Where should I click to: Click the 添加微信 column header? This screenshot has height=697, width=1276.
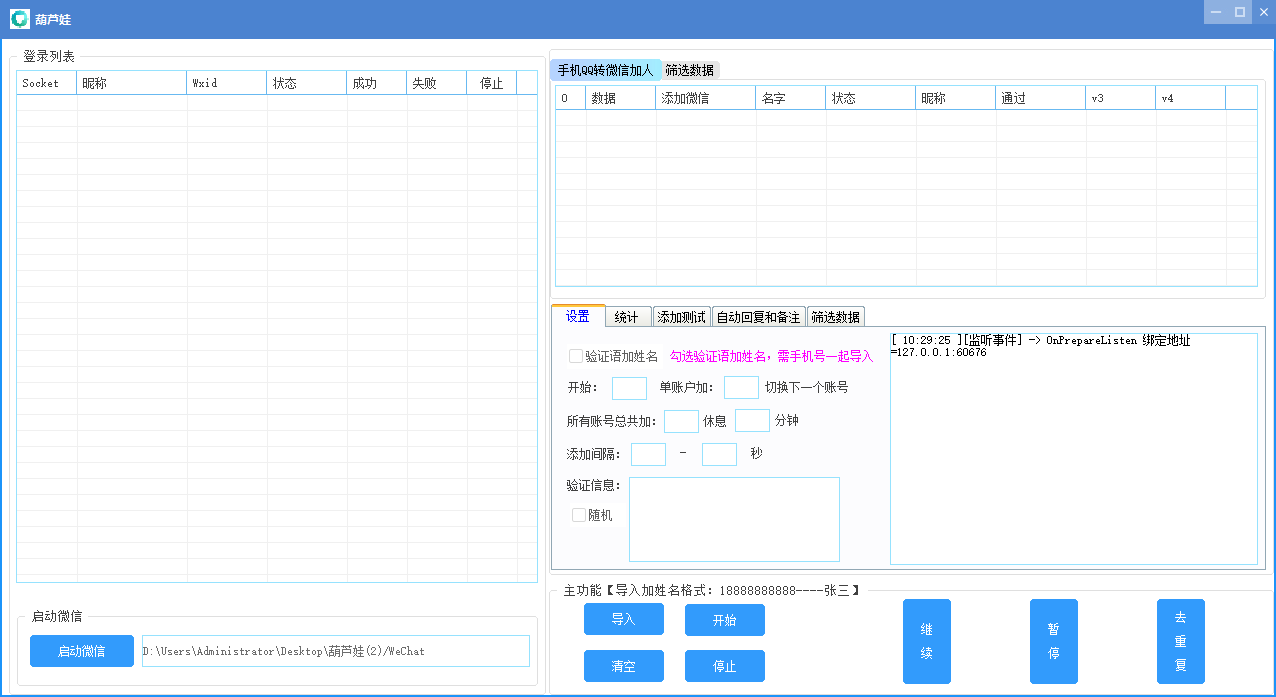click(x=706, y=98)
